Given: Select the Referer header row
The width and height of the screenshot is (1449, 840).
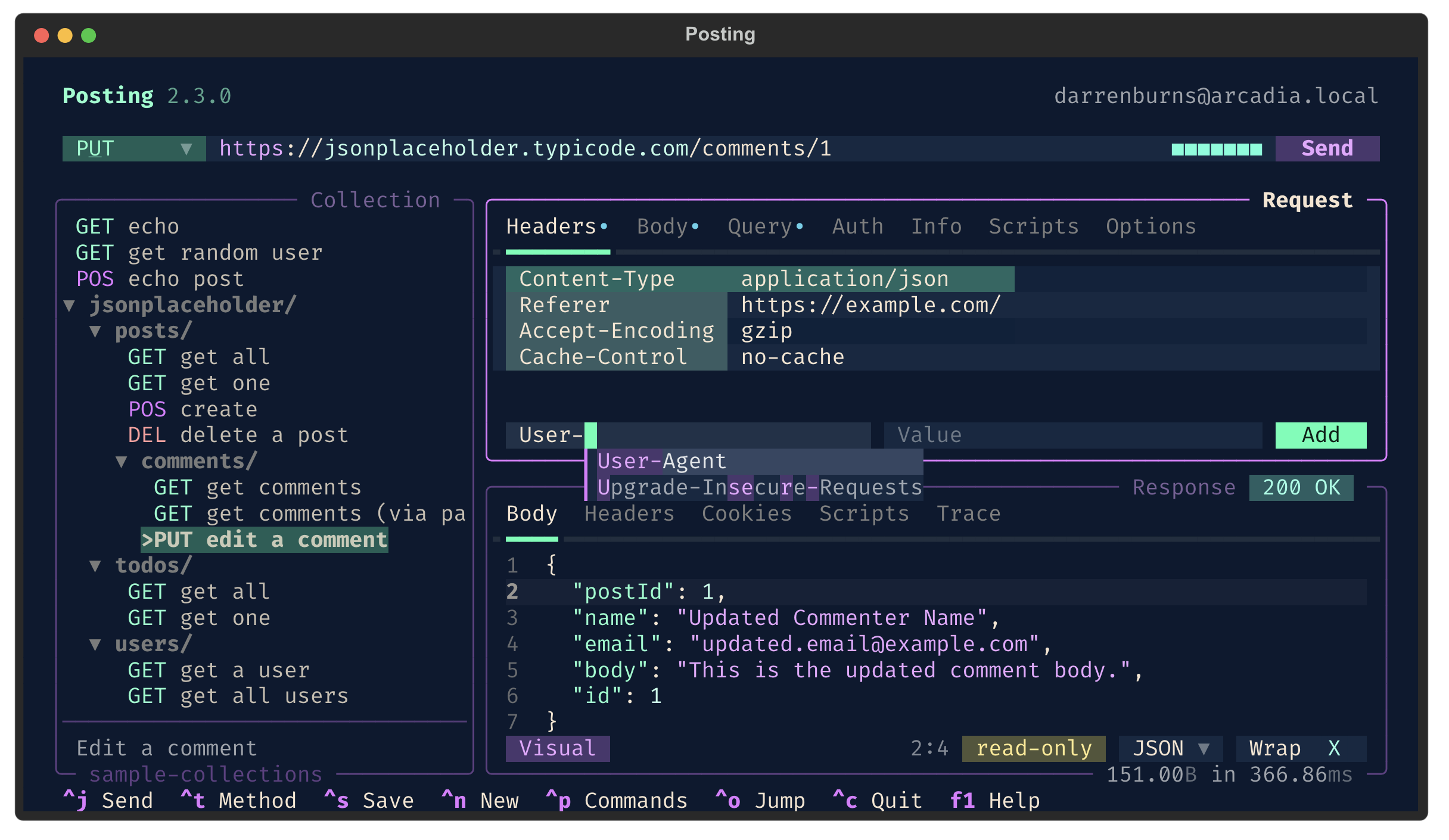Looking at the screenshot, I should coord(936,305).
